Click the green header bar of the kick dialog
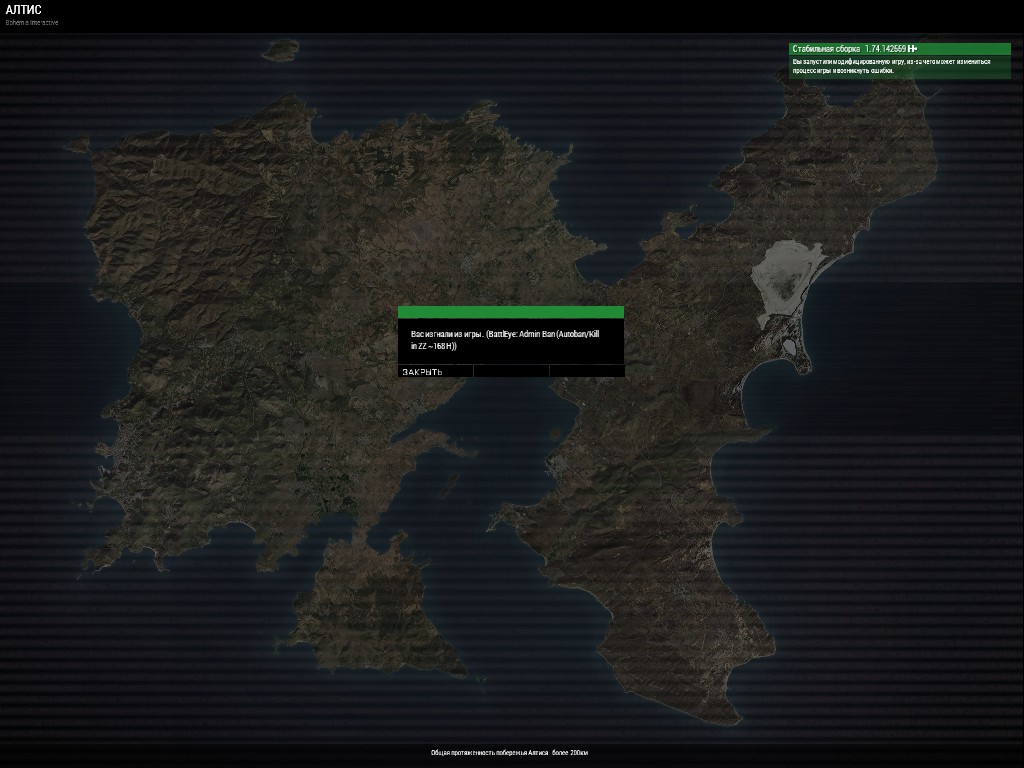The height and width of the screenshot is (768, 1024). pos(511,312)
